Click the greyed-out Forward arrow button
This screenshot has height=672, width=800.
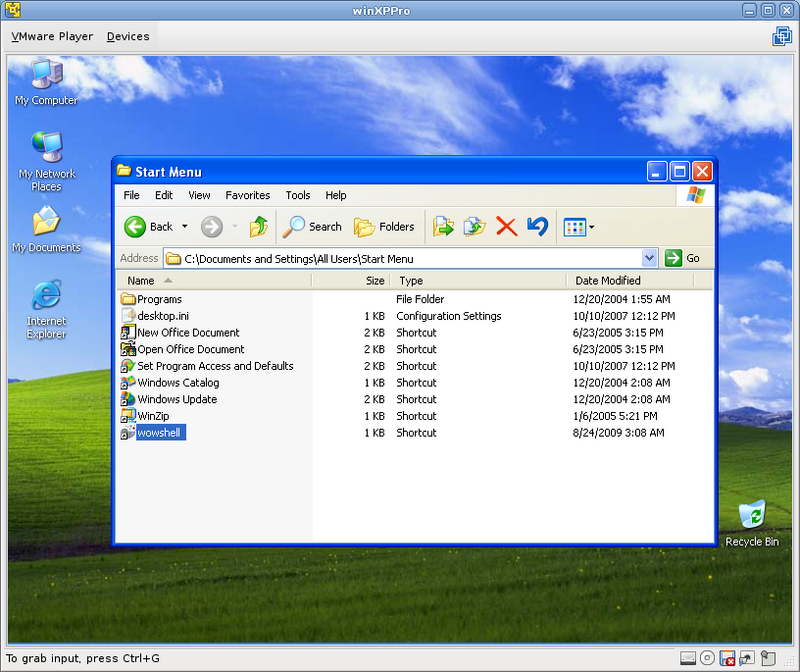pos(212,227)
